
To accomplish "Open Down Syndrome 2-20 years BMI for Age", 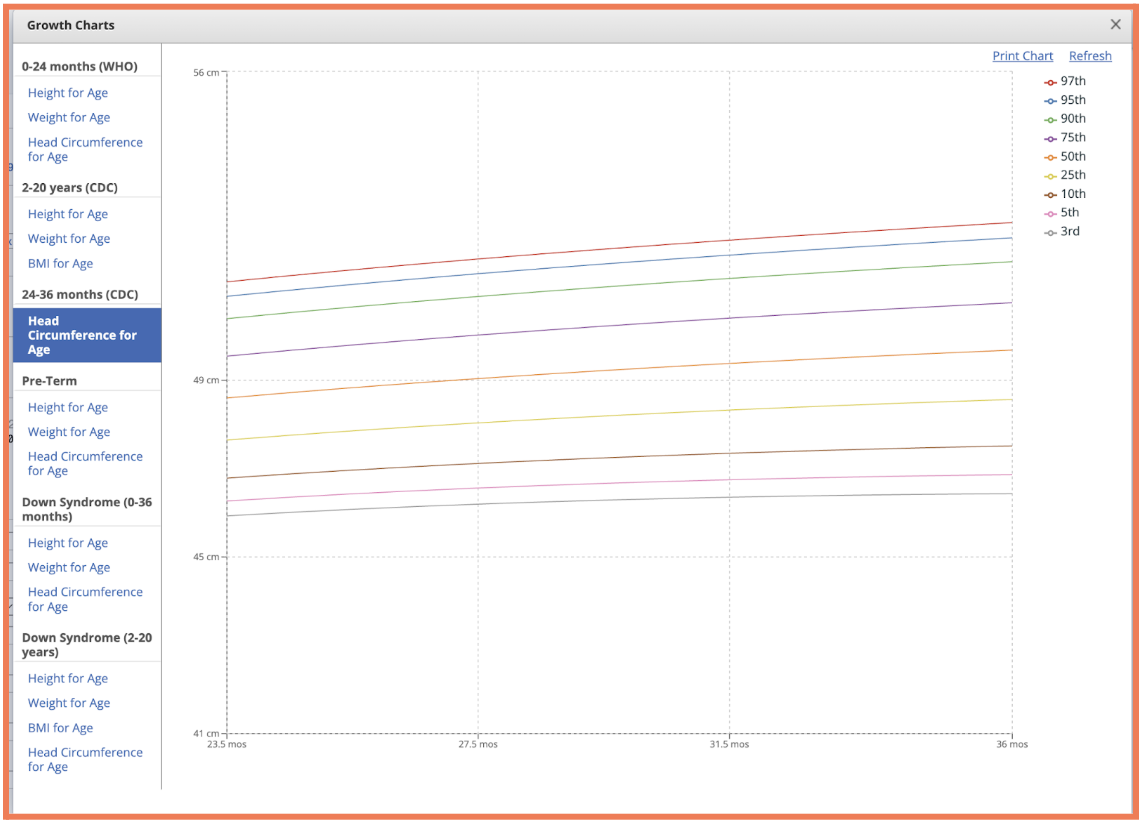I will pyautogui.click(x=60, y=728).
